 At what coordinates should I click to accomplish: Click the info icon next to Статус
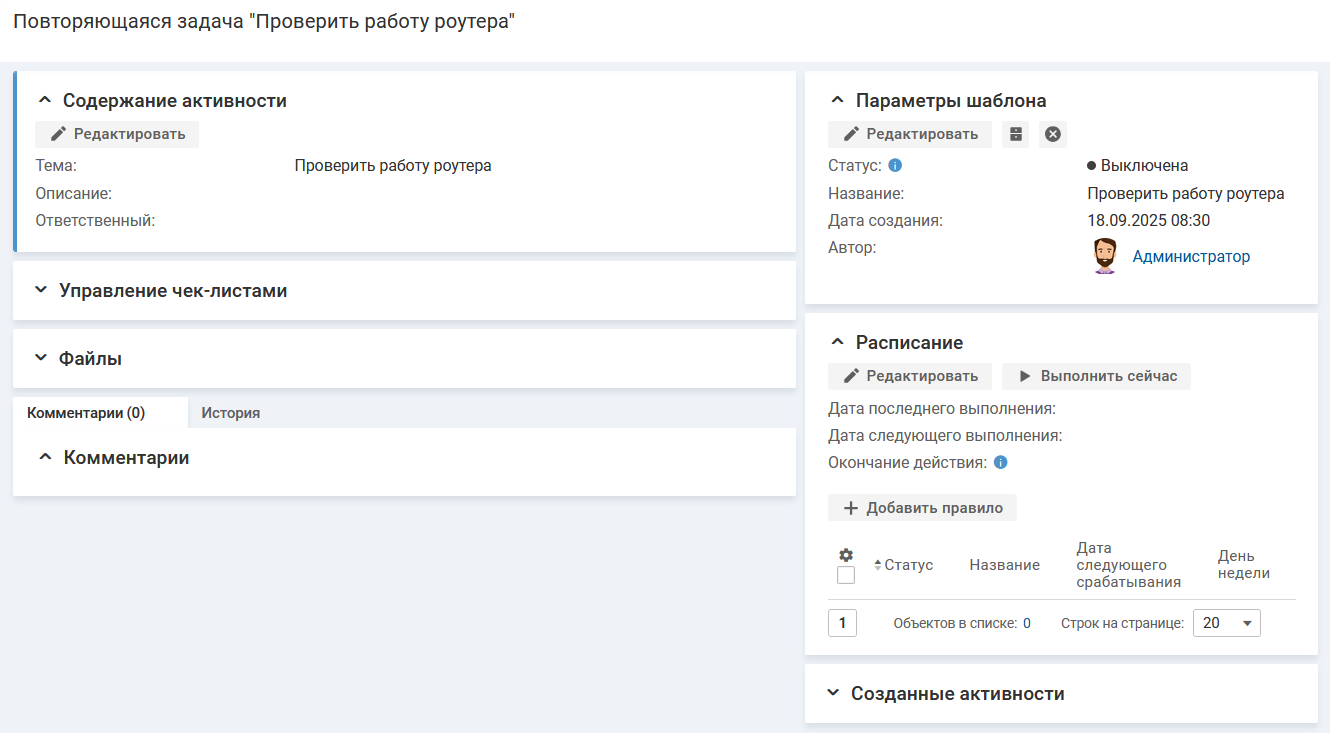click(x=895, y=165)
